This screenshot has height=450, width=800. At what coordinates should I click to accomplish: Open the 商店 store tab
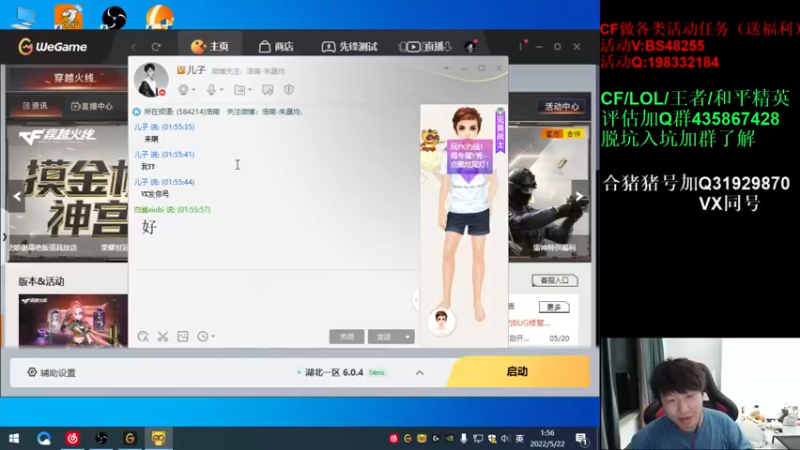click(276, 47)
